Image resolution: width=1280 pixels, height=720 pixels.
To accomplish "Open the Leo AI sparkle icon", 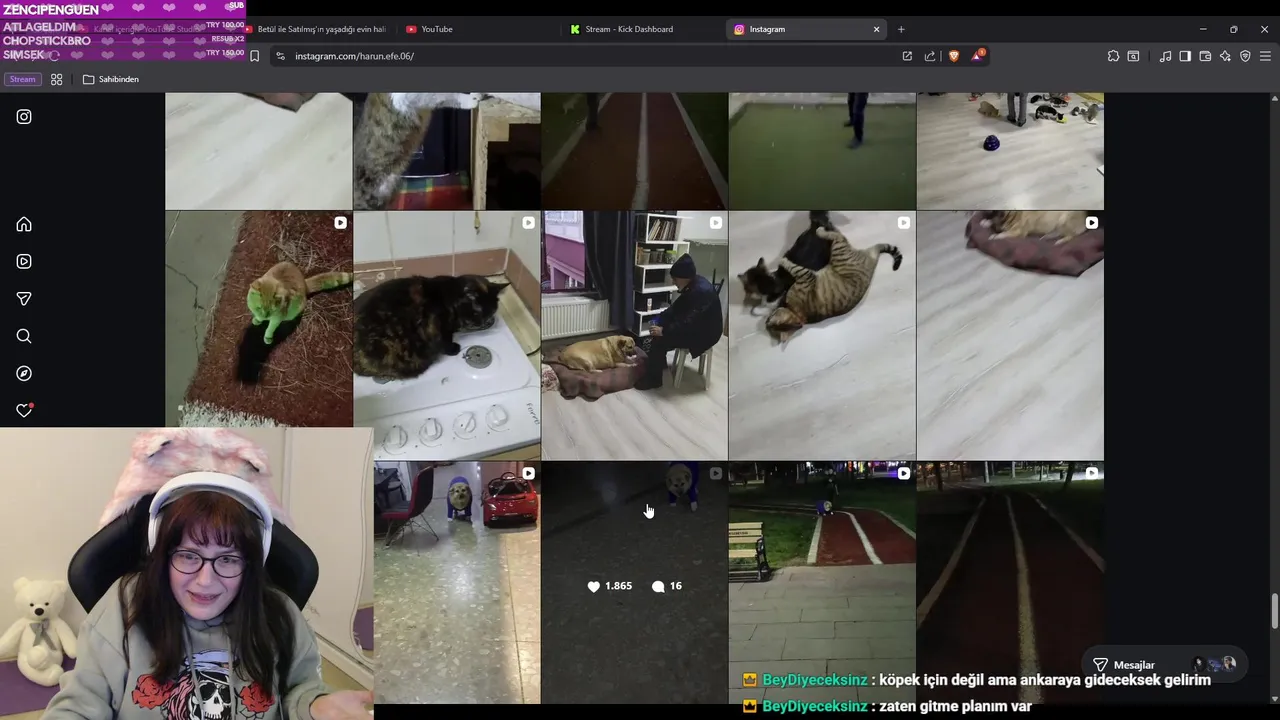I will pyautogui.click(x=1225, y=56).
